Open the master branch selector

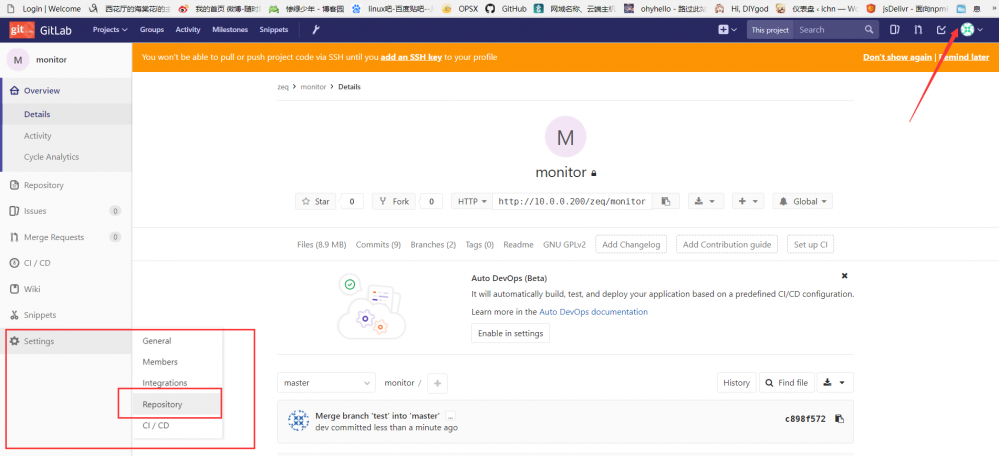pos(326,383)
